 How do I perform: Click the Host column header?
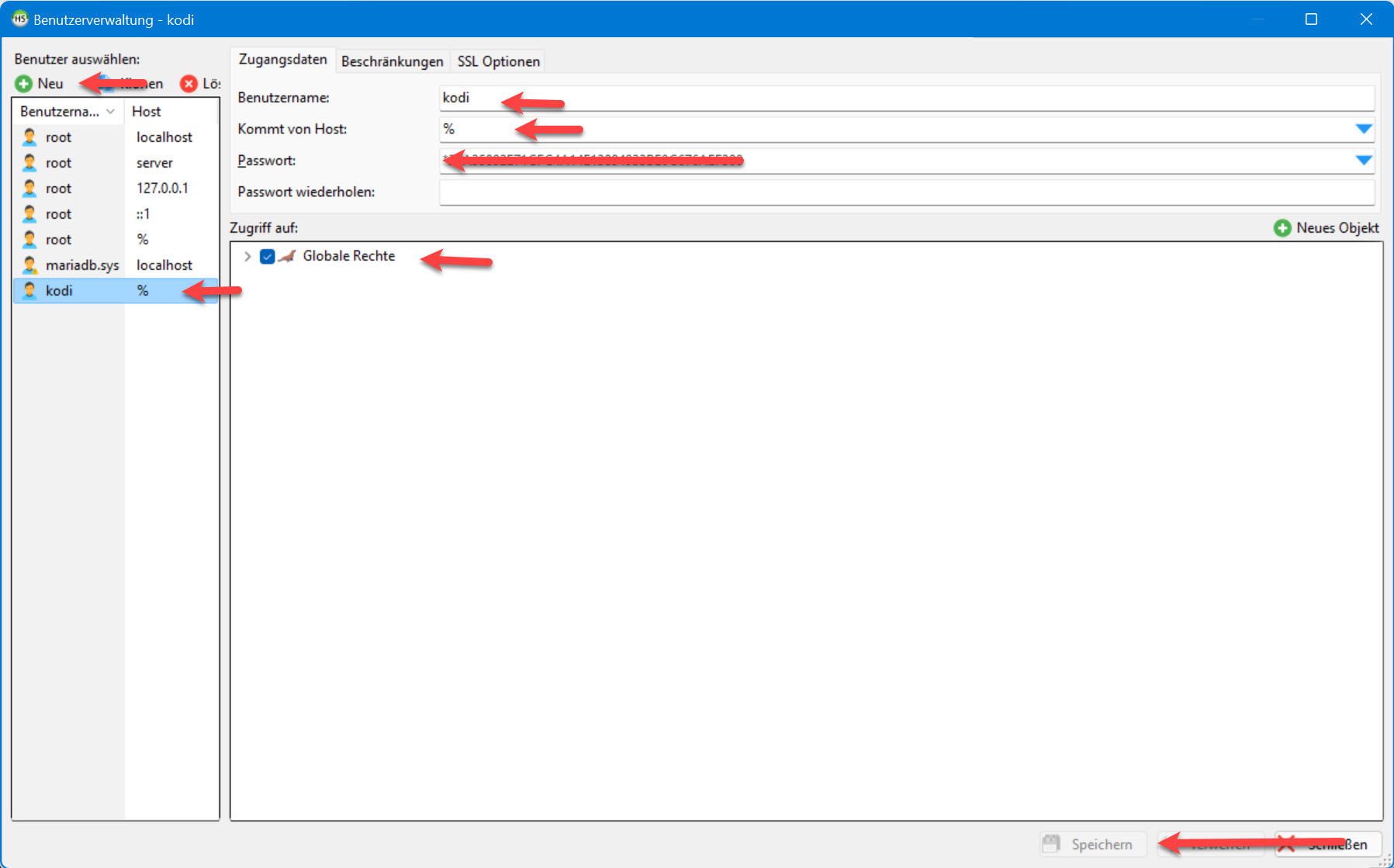coord(171,112)
